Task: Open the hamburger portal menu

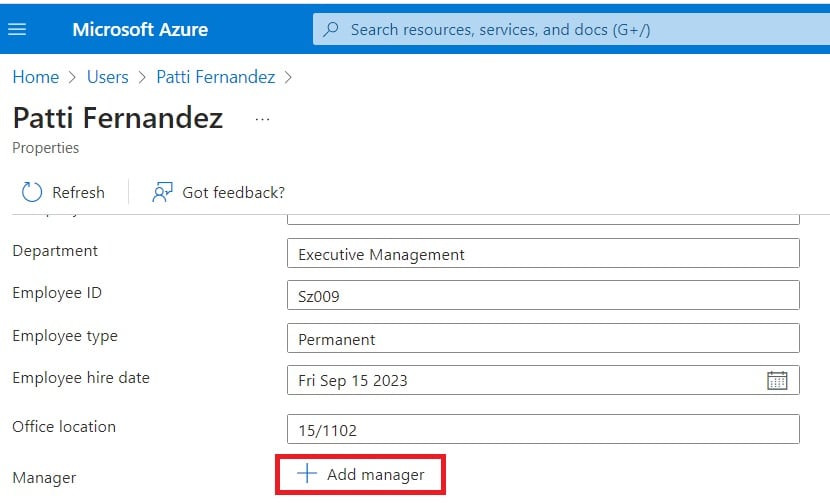Action: click(x=17, y=29)
